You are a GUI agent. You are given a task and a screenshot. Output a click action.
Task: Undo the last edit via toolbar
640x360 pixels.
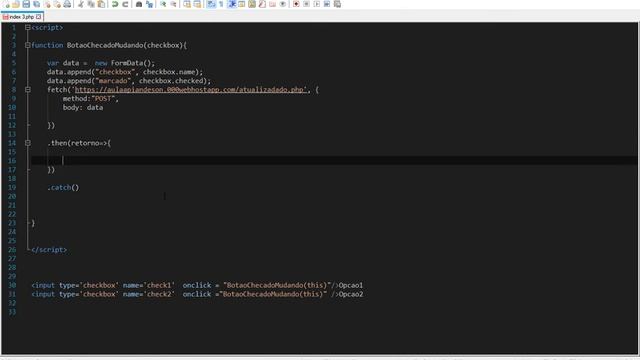pos(115,4)
